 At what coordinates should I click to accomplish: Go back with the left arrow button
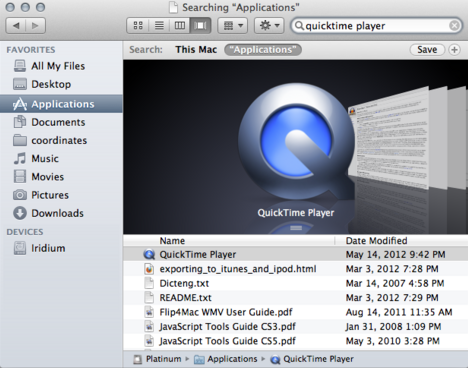pyautogui.click(x=16, y=26)
